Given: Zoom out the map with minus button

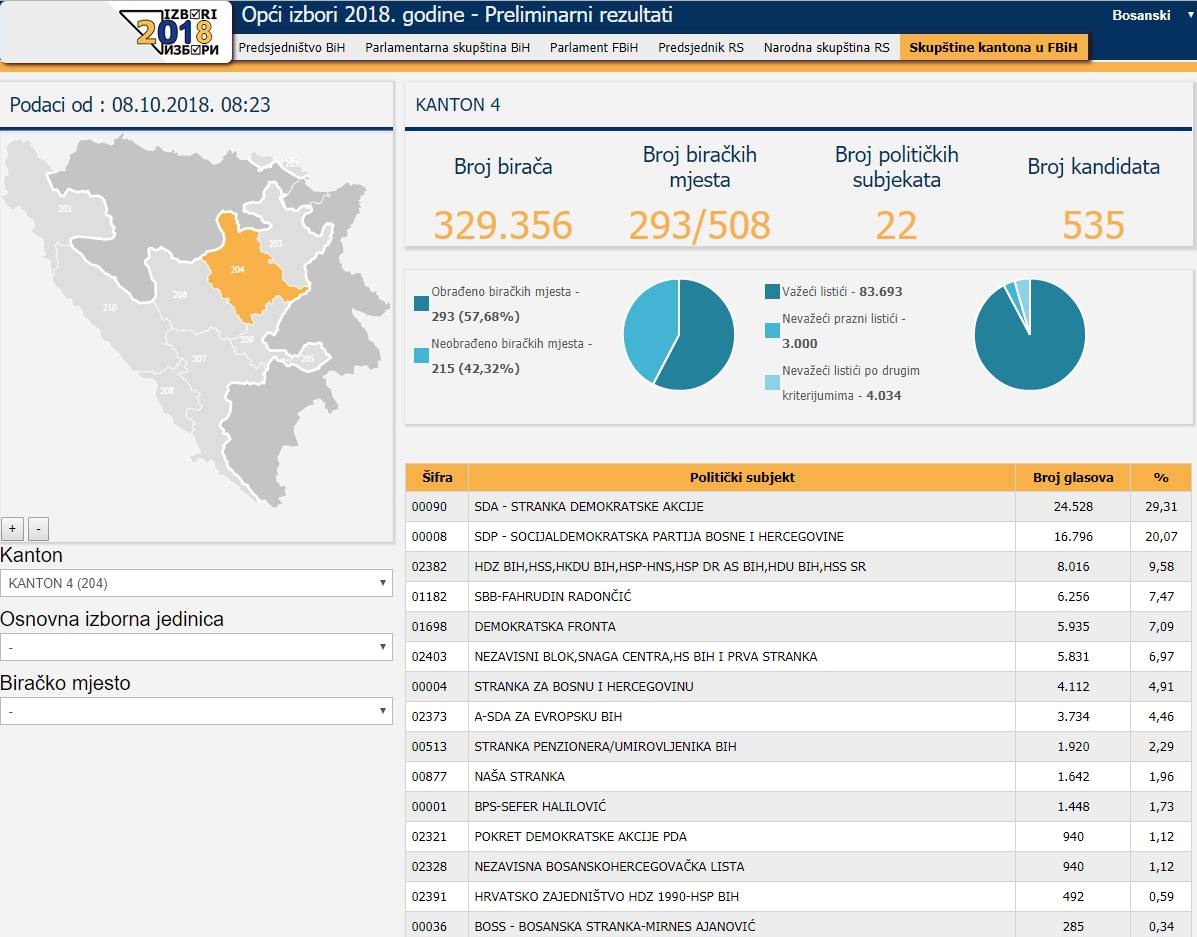Looking at the screenshot, I should coord(37,529).
